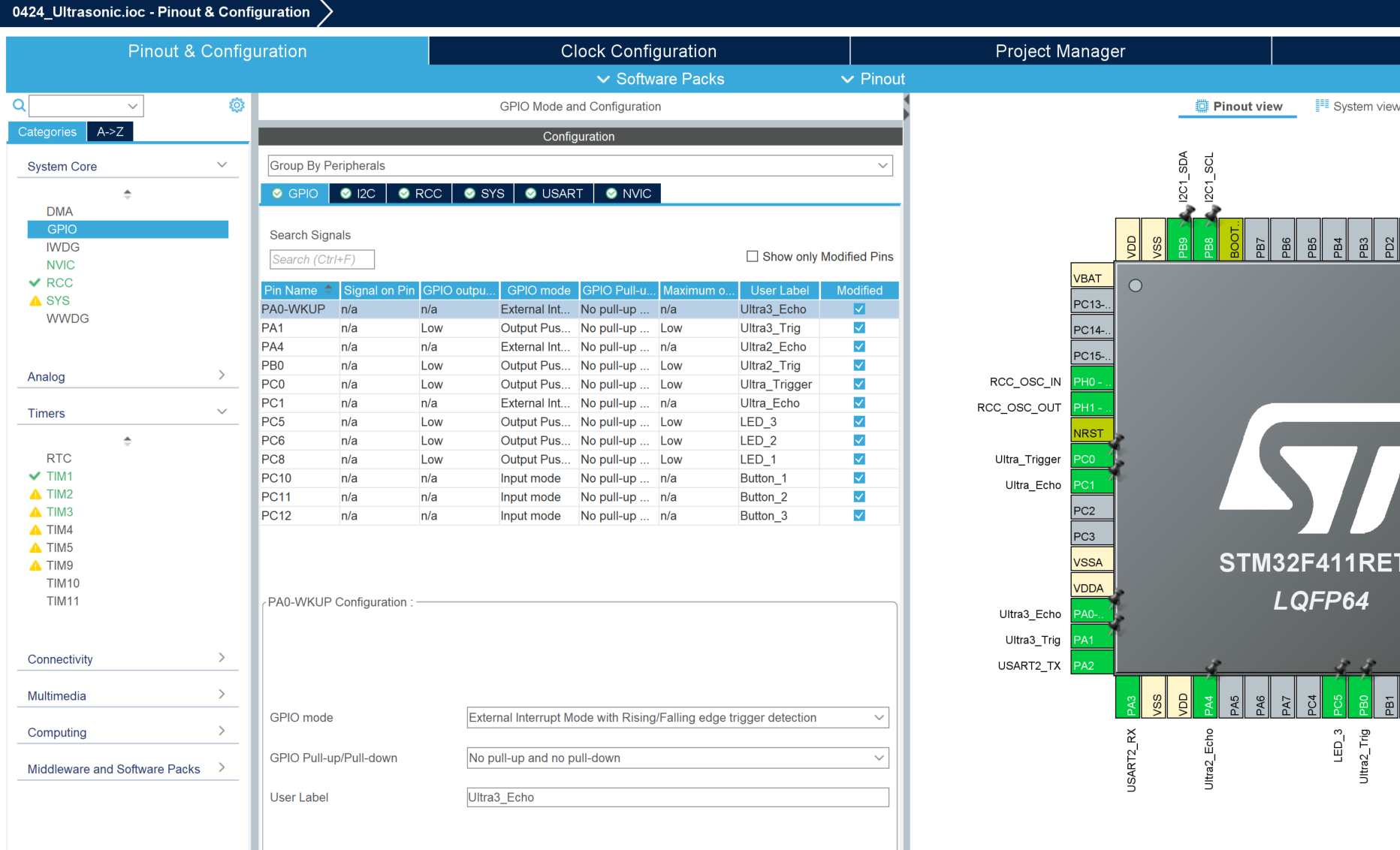Viewport: 1400px width, 850px height.
Task: Toggle Modified checkbox for PC8 row
Action: tap(859, 460)
